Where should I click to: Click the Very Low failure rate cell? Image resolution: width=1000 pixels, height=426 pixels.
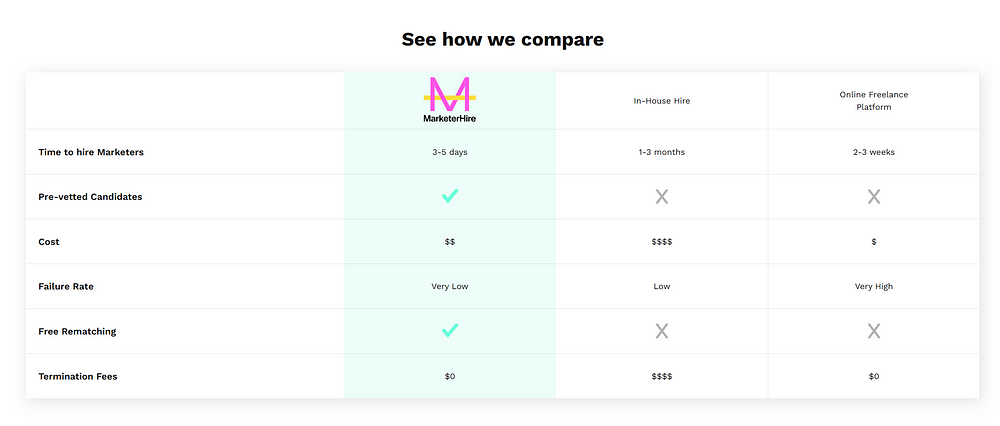(x=450, y=286)
